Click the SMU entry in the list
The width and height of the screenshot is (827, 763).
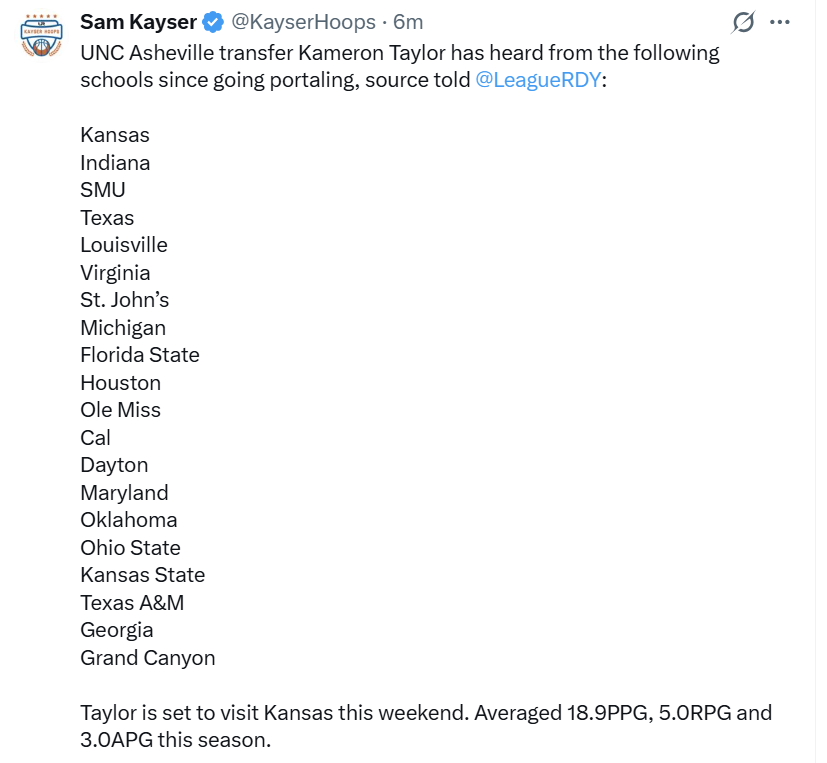(103, 190)
